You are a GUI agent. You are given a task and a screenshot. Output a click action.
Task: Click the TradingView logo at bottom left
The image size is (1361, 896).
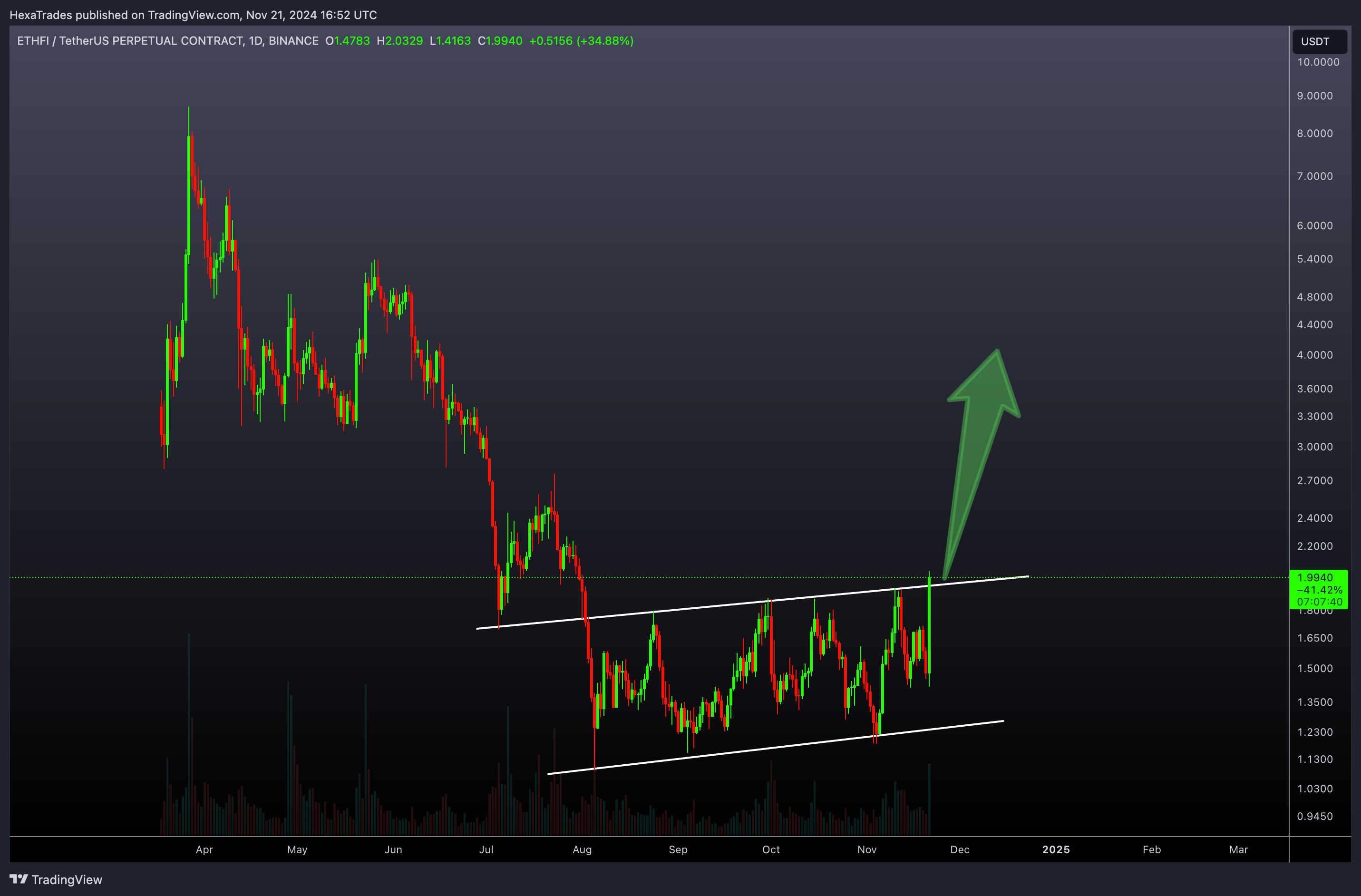pyautogui.click(x=19, y=879)
